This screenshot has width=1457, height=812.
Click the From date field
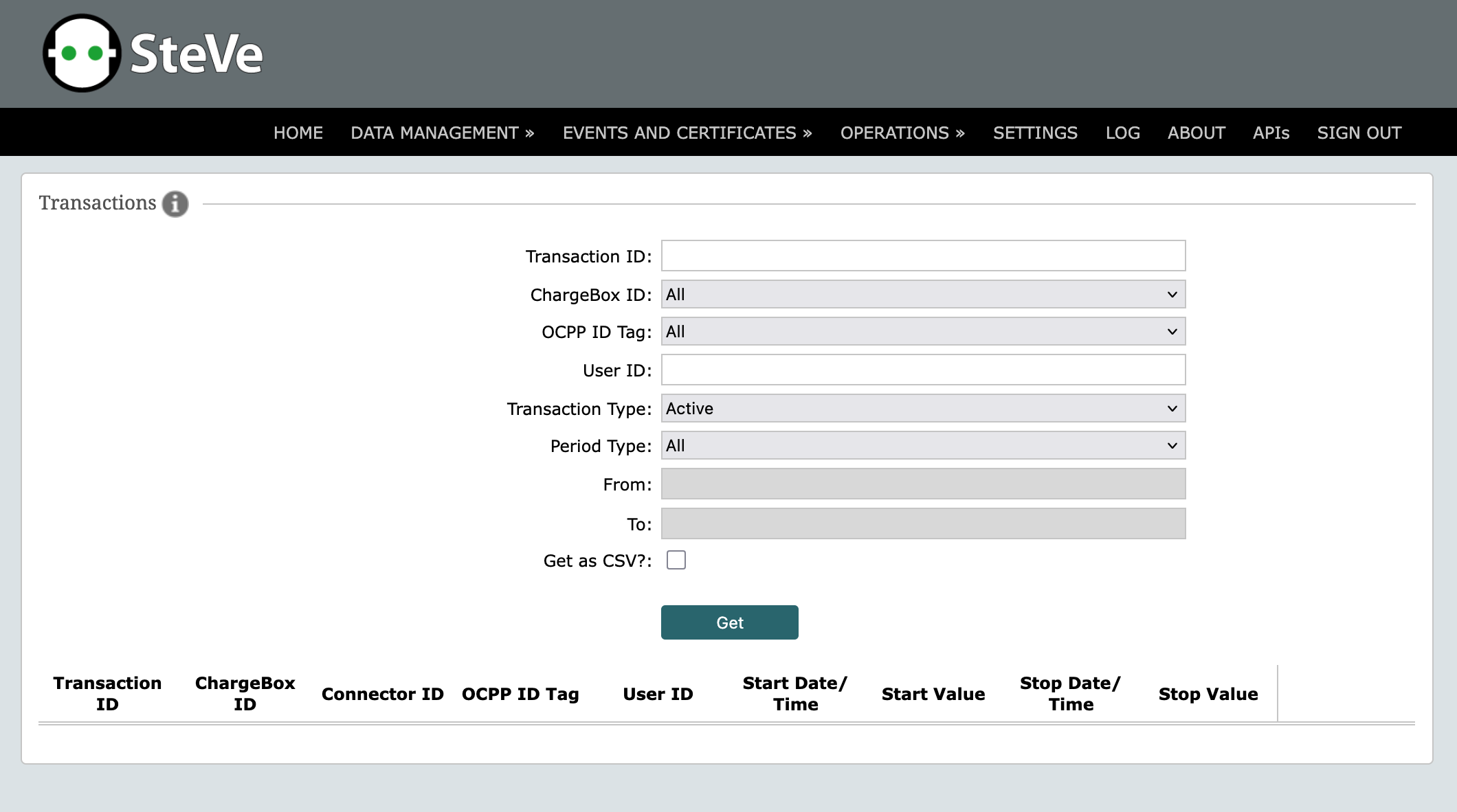point(923,484)
